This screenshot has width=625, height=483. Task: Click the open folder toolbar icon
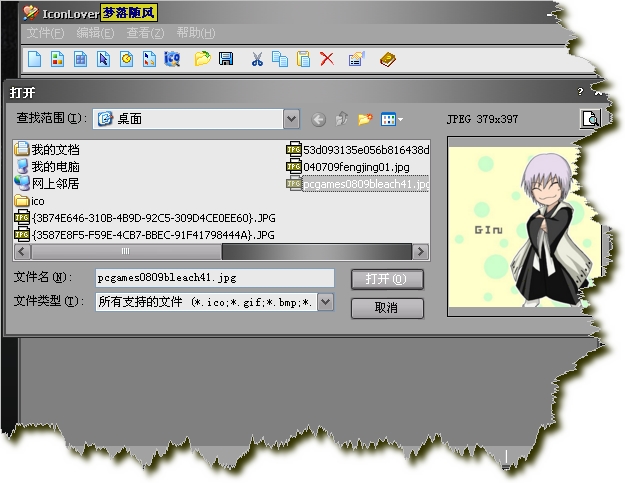[x=202, y=59]
